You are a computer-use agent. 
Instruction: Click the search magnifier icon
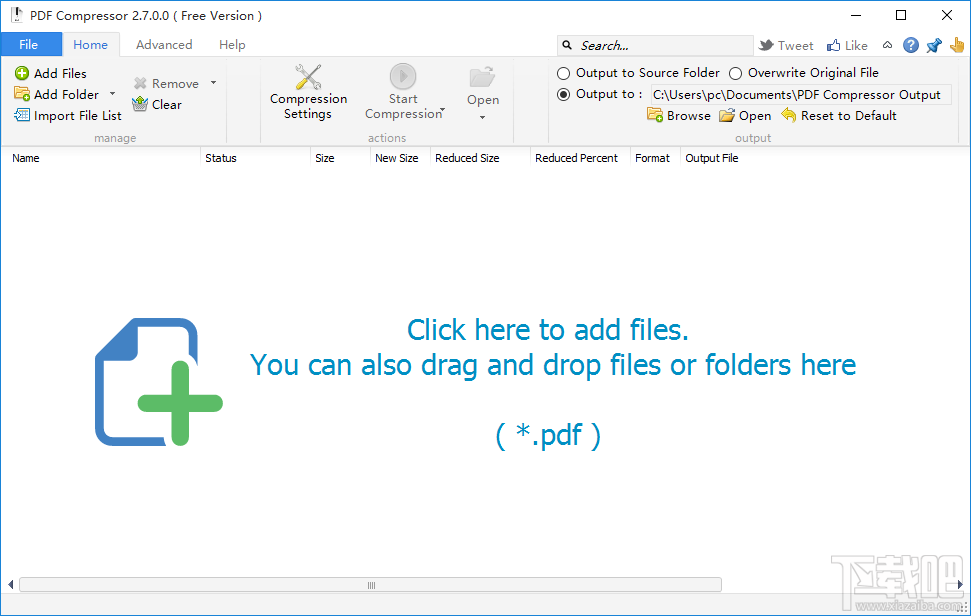pos(567,45)
